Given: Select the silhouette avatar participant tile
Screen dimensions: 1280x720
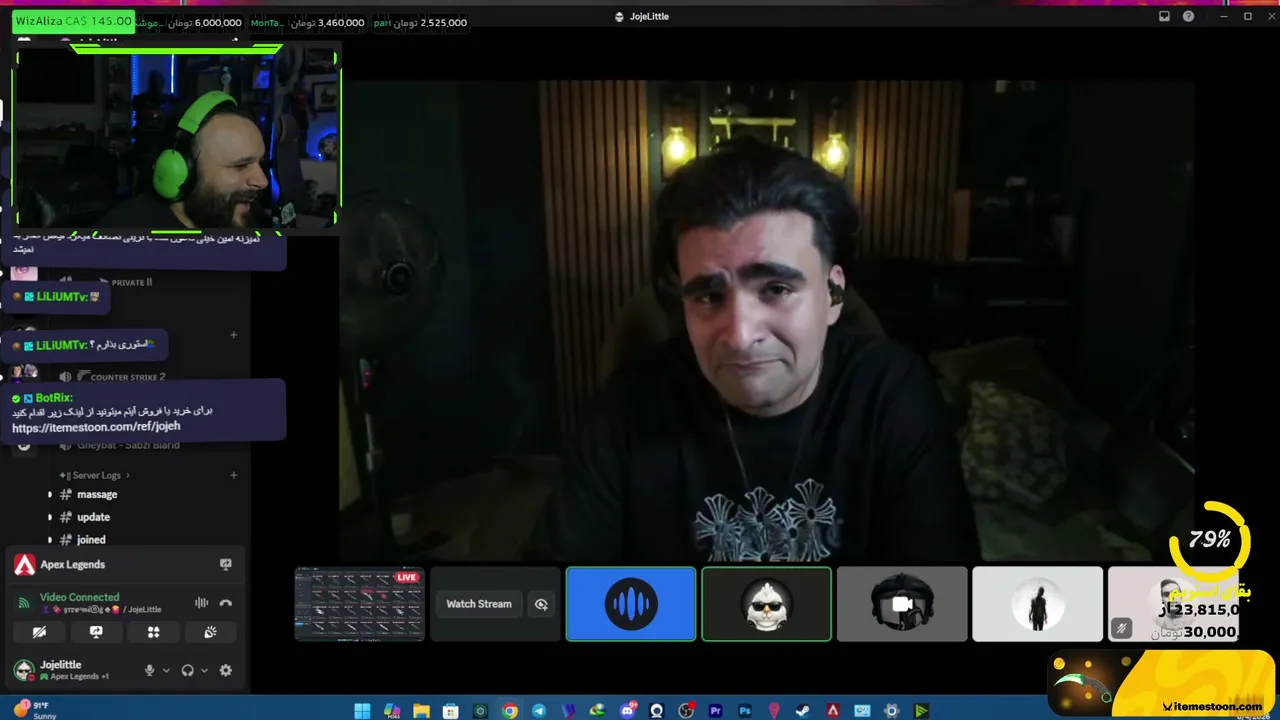Looking at the screenshot, I should point(1037,604).
